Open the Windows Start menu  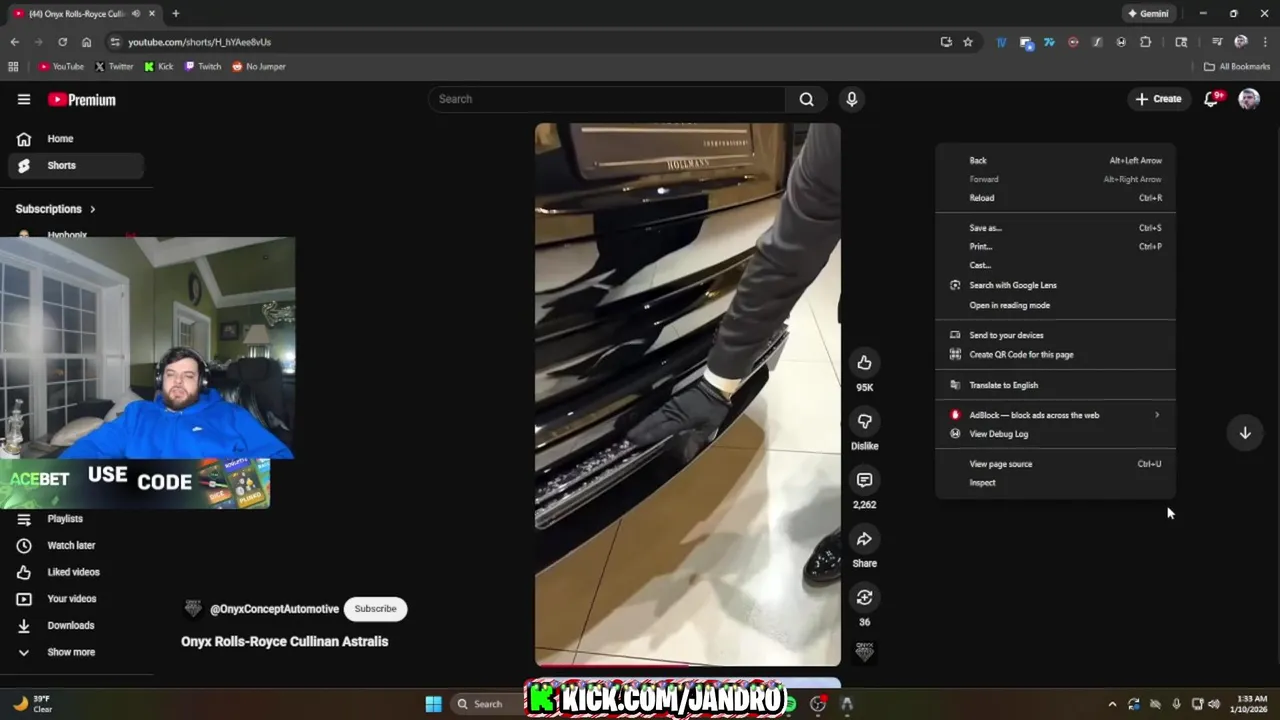(433, 704)
